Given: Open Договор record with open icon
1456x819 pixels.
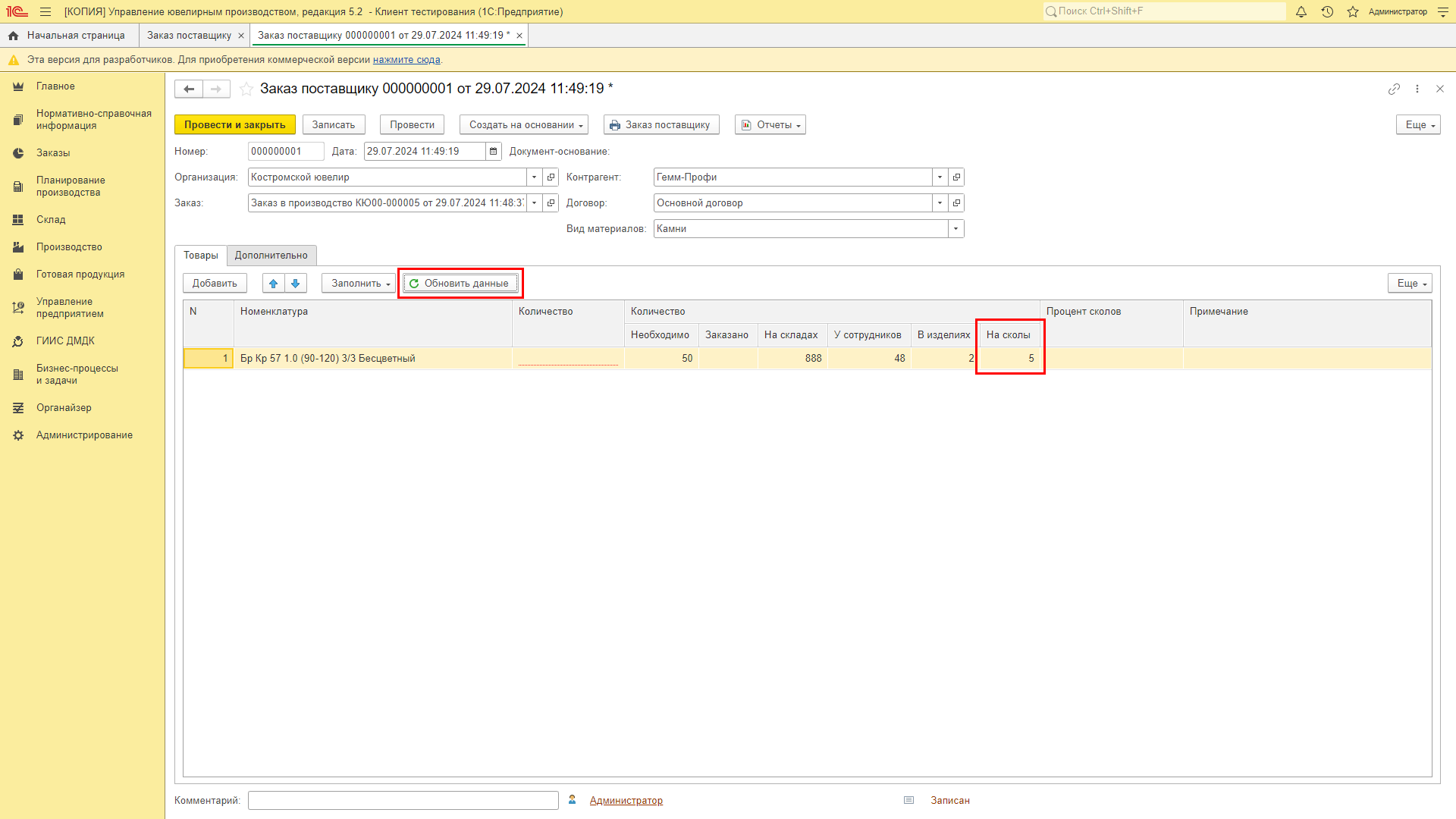Looking at the screenshot, I should [x=956, y=203].
